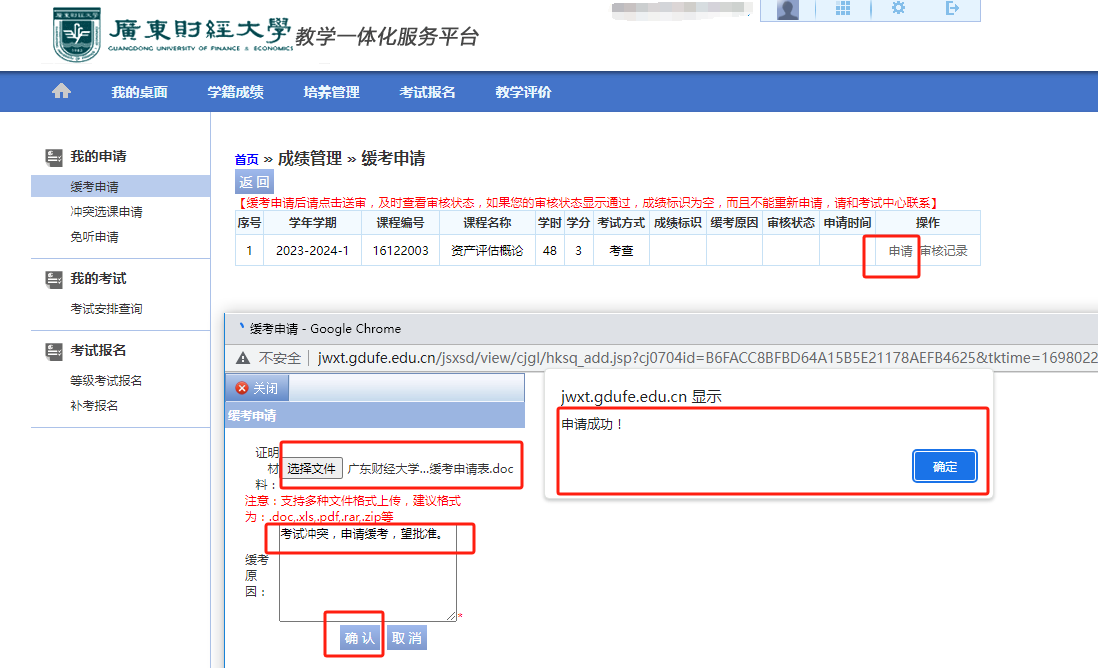
Task: Open the apps grid icon
Action: pyautogui.click(x=843, y=9)
